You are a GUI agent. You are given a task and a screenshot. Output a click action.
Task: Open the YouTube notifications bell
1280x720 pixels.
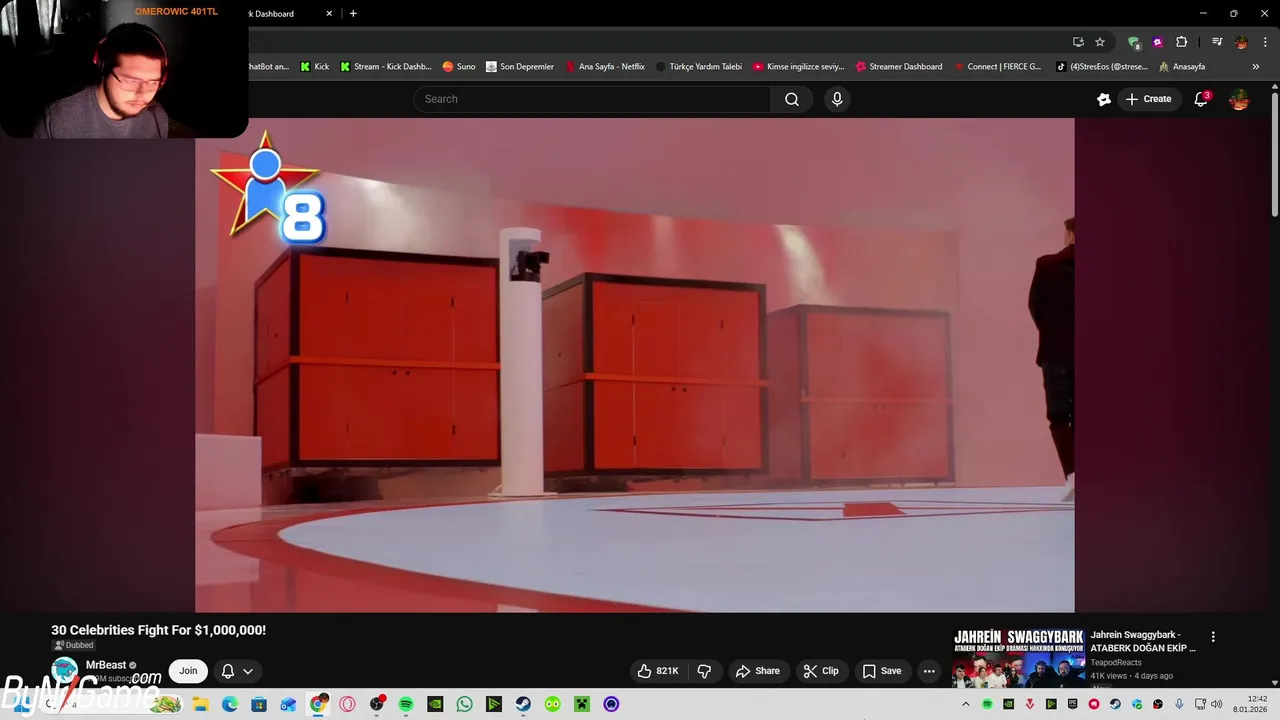point(1201,99)
